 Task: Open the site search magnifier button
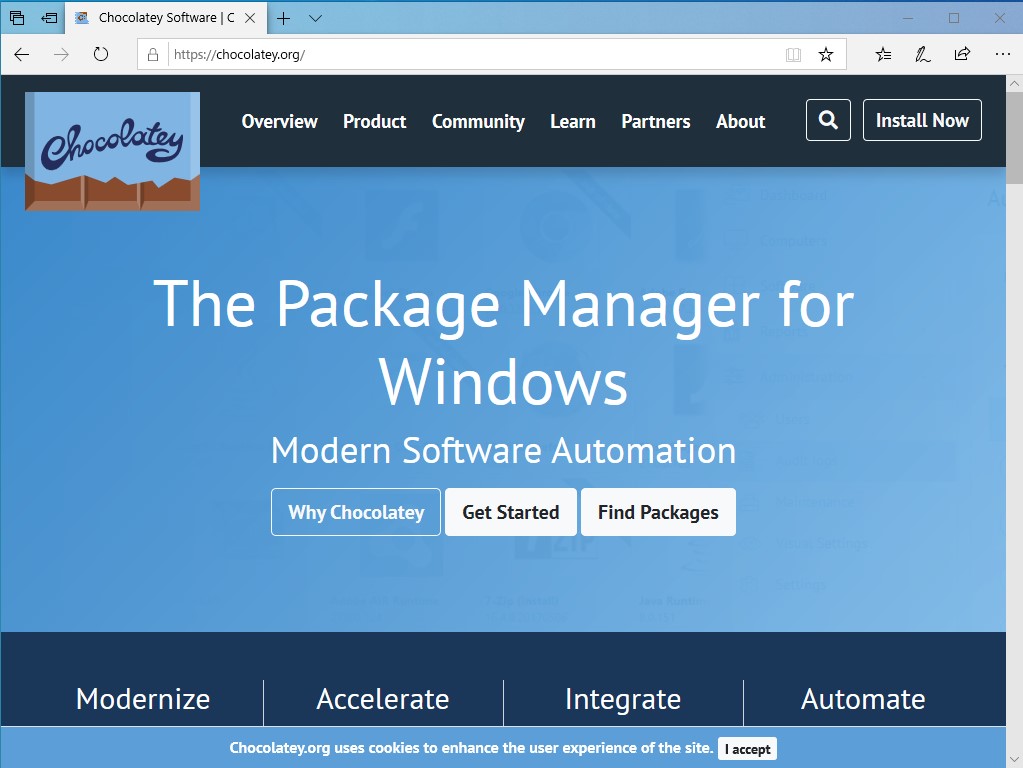(x=828, y=120)
